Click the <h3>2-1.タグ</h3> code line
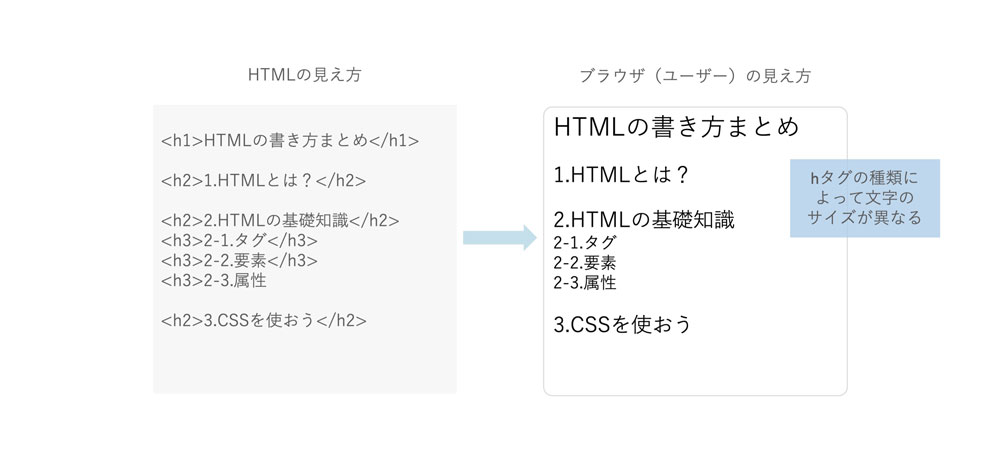The width and height of the screenshot is (1000, 454). tap(239, 241)
